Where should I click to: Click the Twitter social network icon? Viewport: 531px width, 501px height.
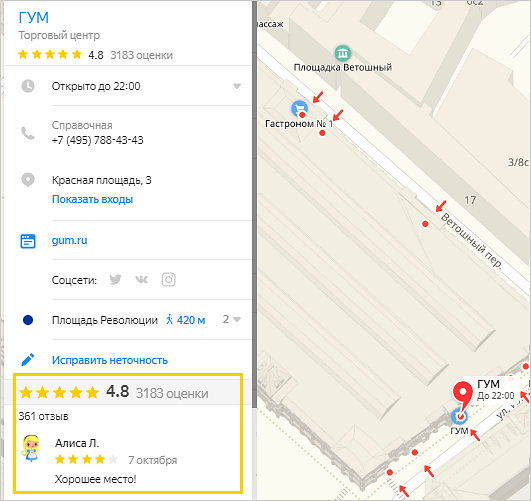pyautogui.click(x=115, y=280)
